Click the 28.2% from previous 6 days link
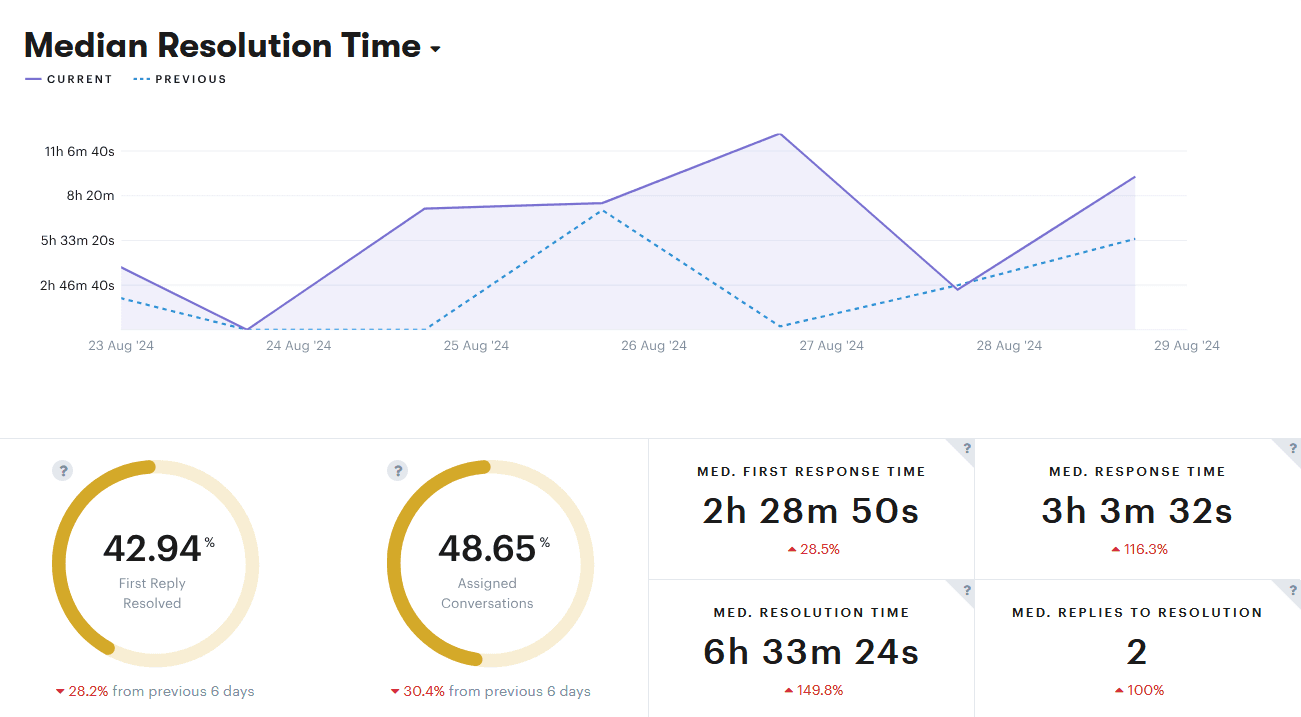This screenshot has height=717, width=1301. click(x=155, y=690)
